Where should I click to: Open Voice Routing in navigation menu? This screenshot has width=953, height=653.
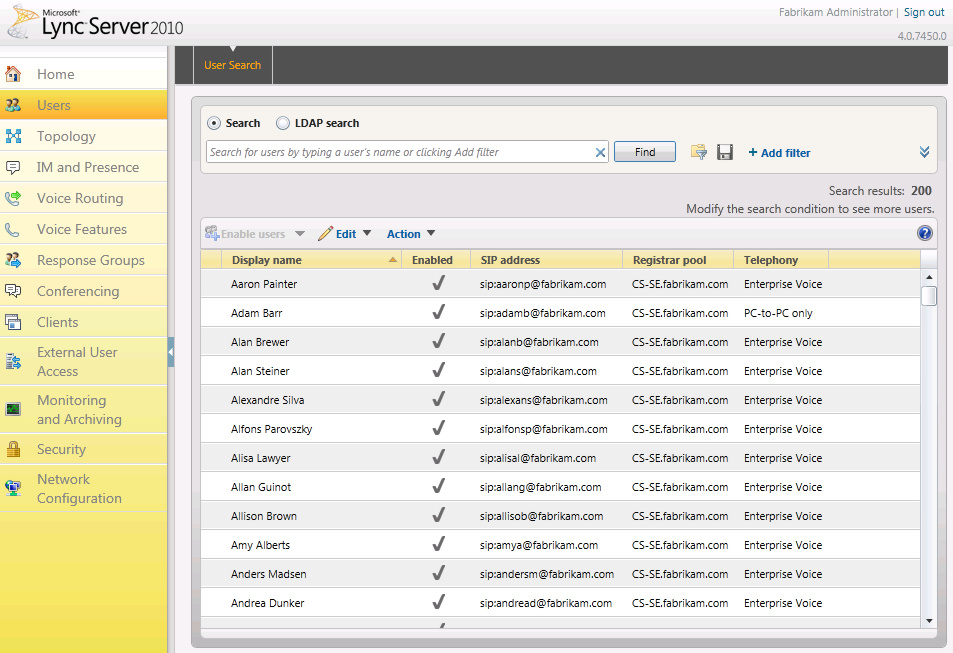coord(83,198)
